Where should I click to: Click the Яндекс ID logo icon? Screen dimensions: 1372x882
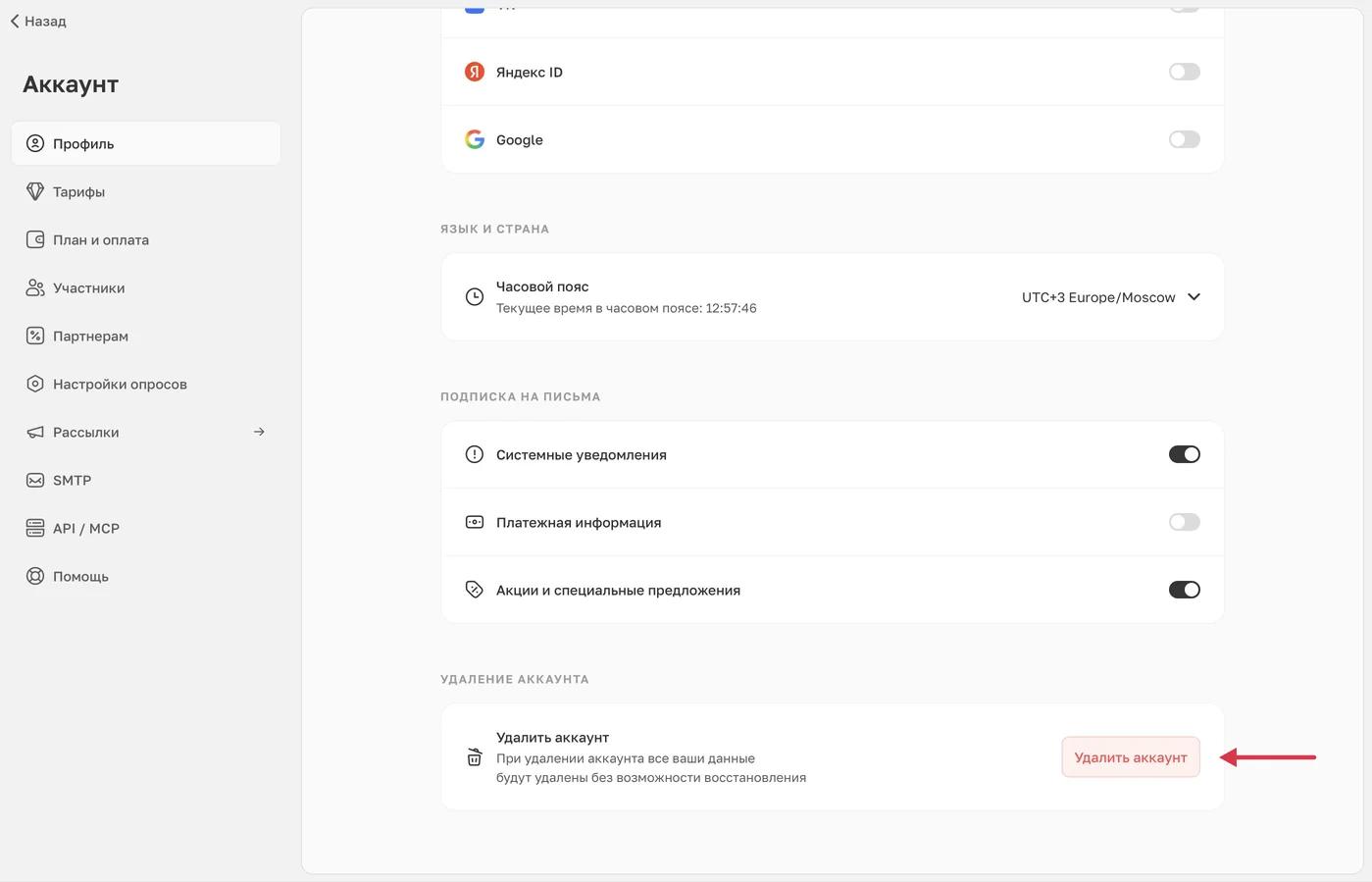click(475, 72)
